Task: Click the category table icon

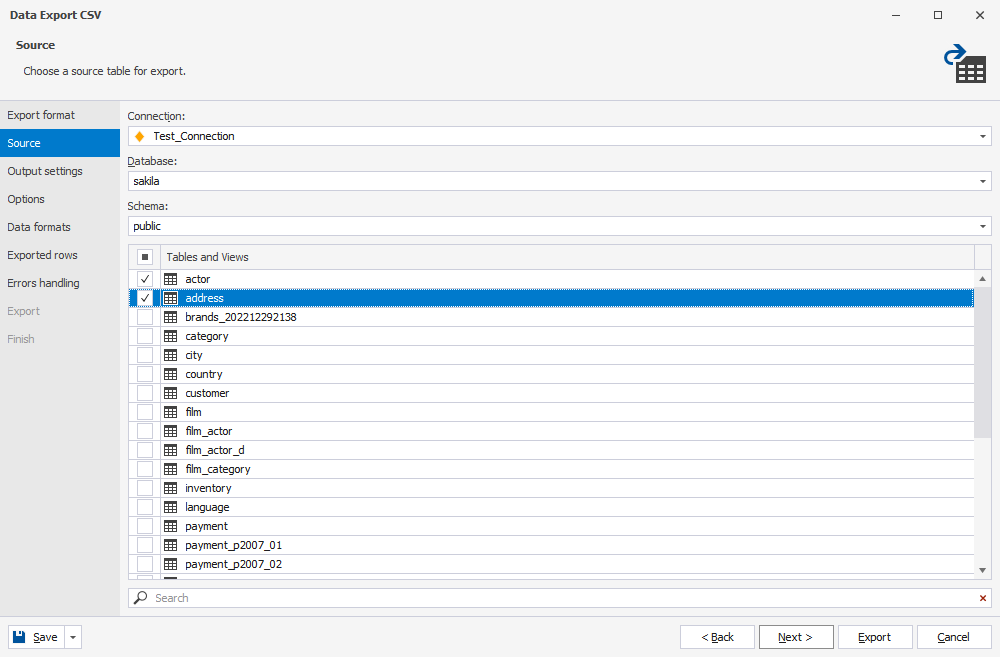Action: [170, 336]
